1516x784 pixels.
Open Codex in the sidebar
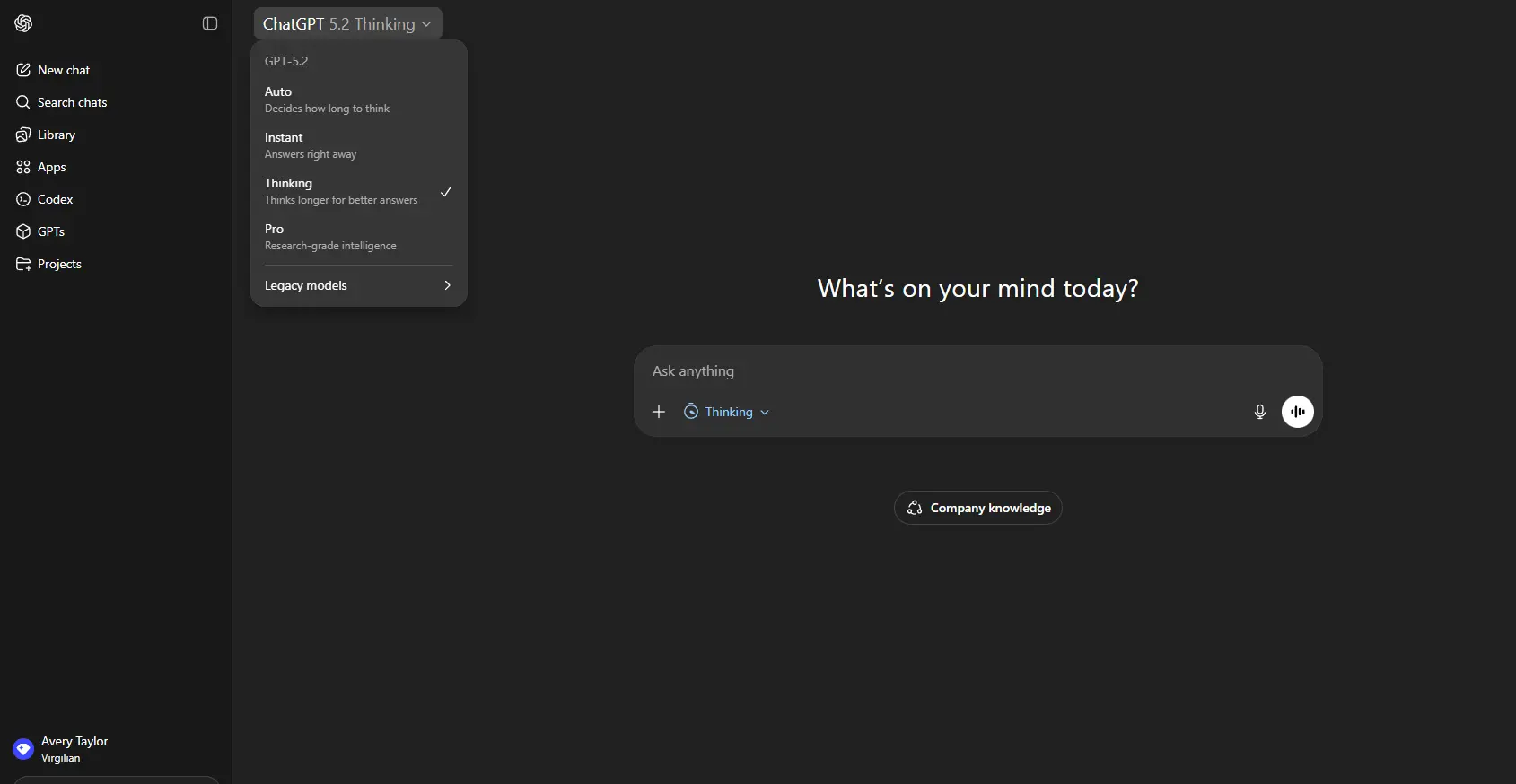(x=117, y=199)
